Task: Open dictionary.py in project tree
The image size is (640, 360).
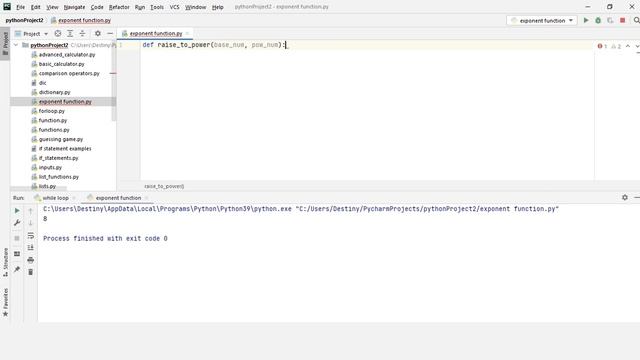Action: (54, 92)
